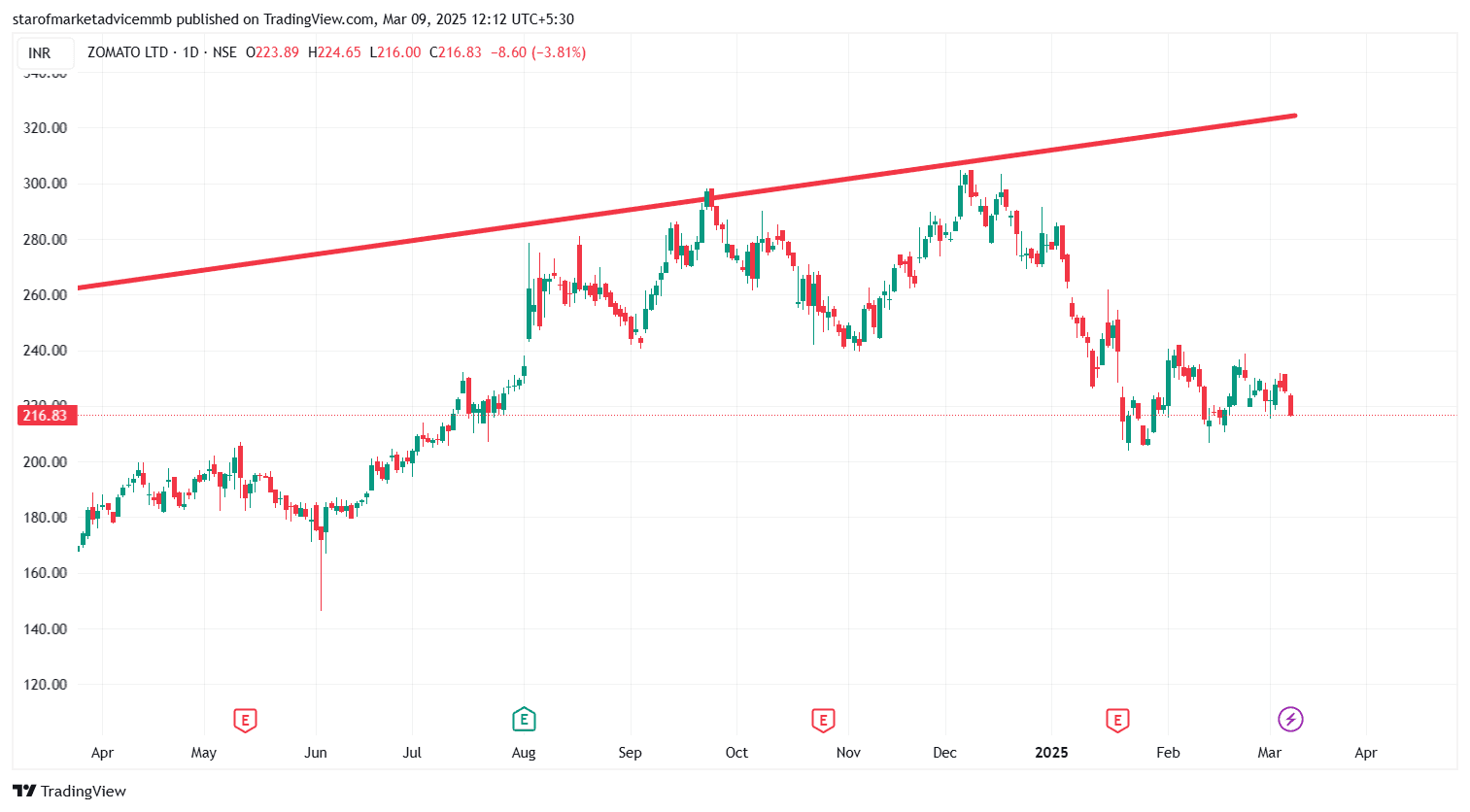Click the Close value 216.83 in the header
The width and height of the screenshot is (1470, 812).
coord(461,52)
